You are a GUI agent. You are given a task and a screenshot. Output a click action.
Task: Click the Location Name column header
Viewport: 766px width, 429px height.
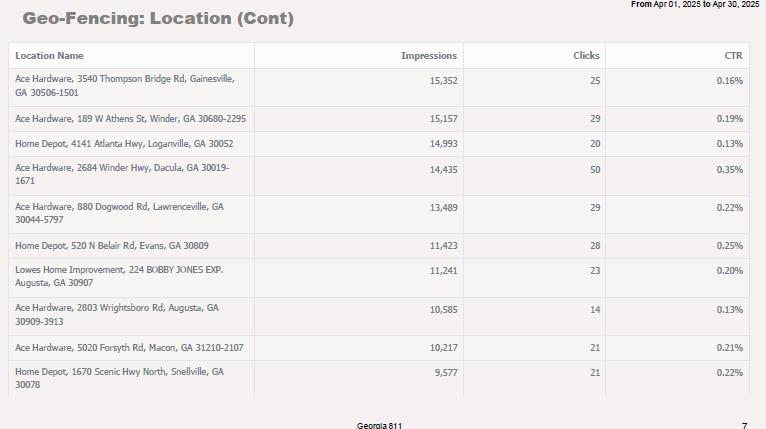point(49,56)
